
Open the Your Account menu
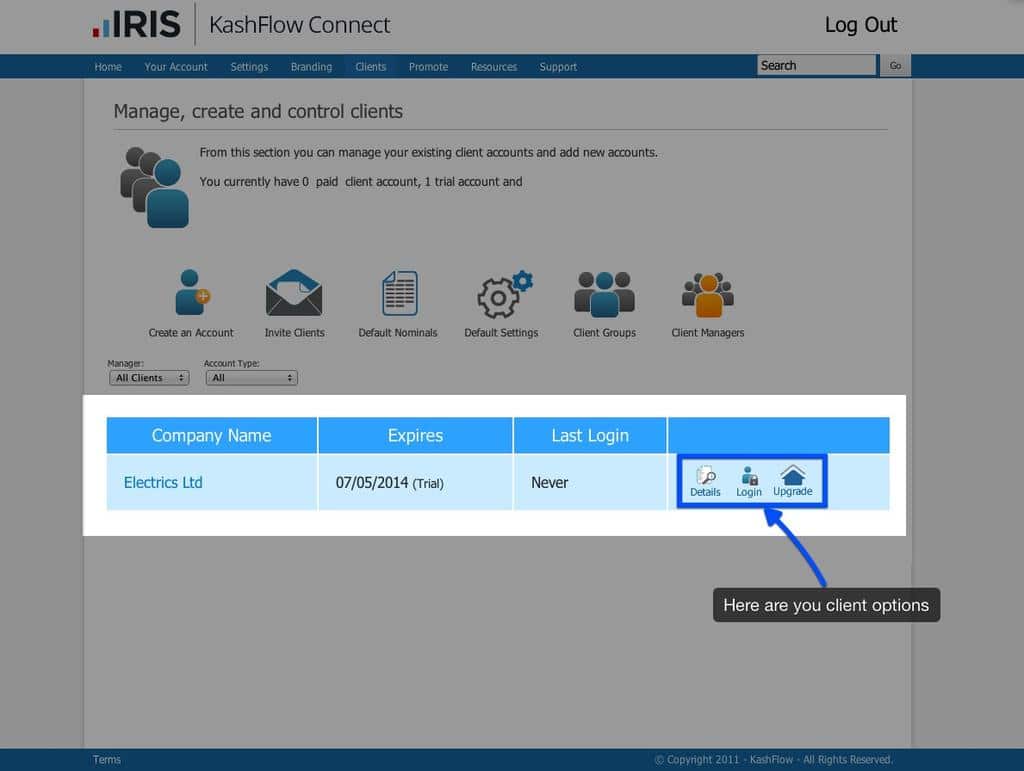tap(176, 67)
